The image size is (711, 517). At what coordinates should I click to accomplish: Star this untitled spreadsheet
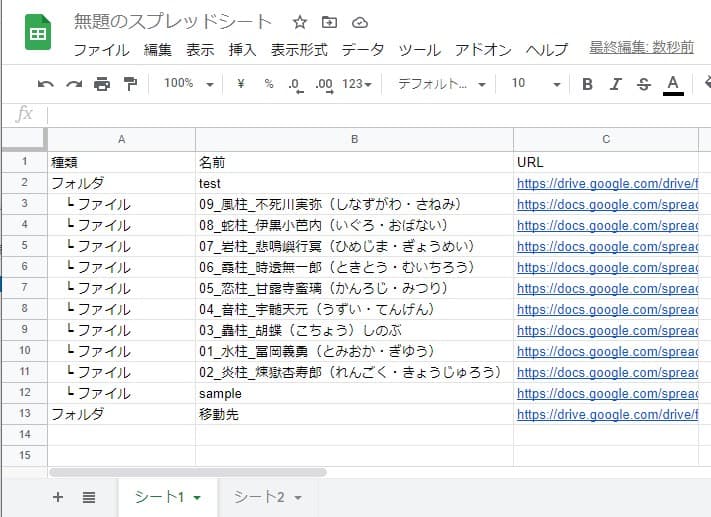pyautogui.click(x=300, y=22)
